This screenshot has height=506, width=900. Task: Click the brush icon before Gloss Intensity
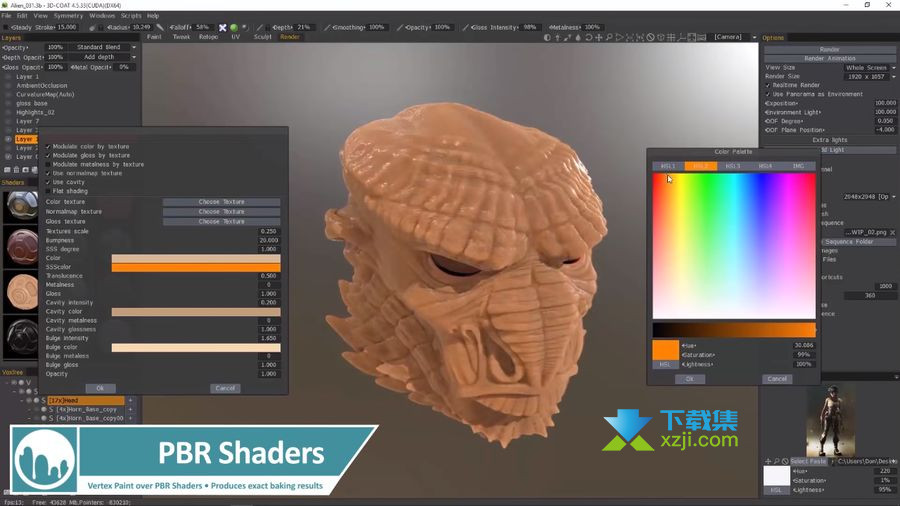[465, 28]
